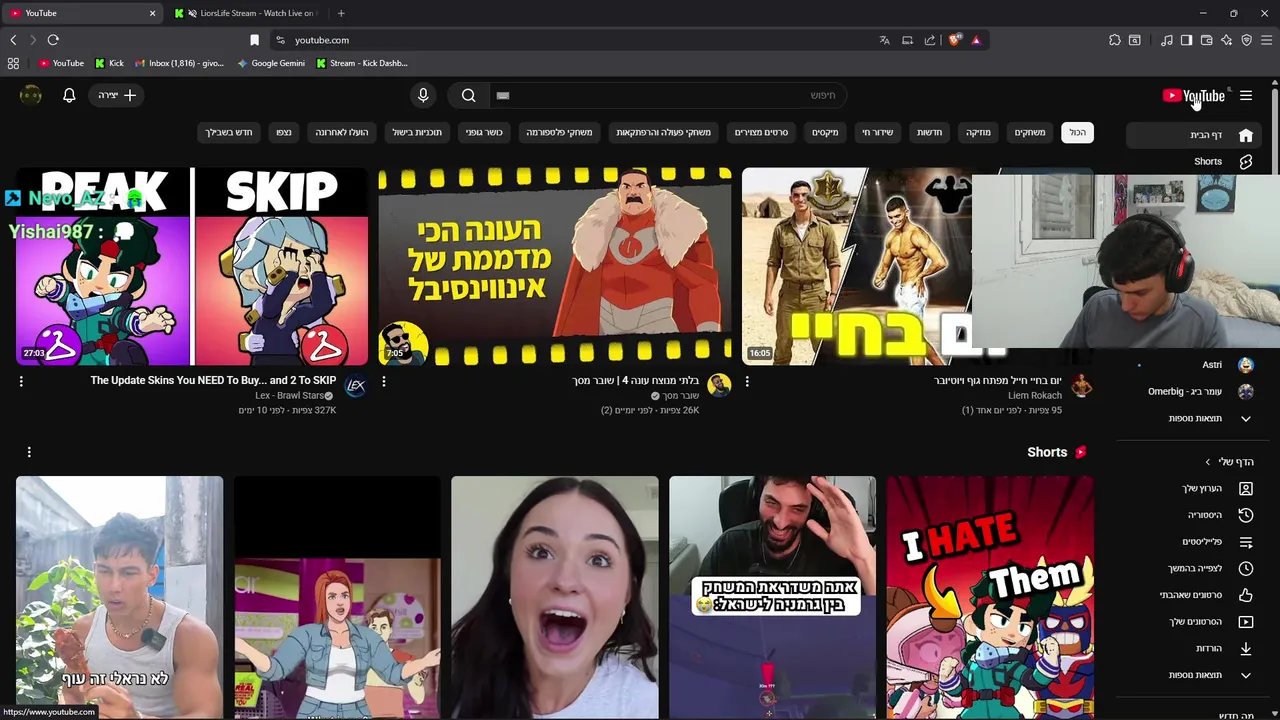
Task: Open the Invincible season video thumbnail
Action: point(555,266)
